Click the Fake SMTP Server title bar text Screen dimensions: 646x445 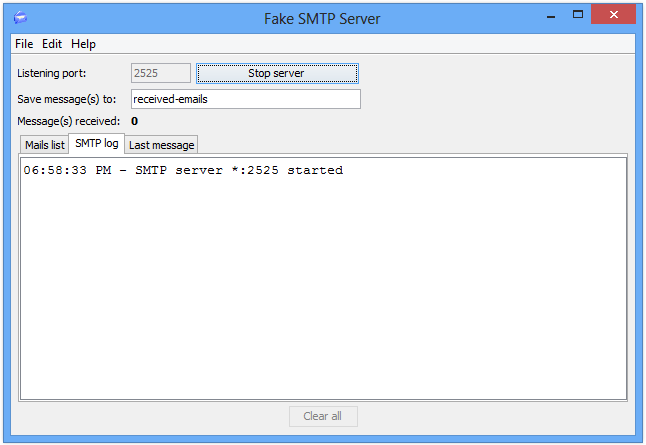click(x=322, y=19)
